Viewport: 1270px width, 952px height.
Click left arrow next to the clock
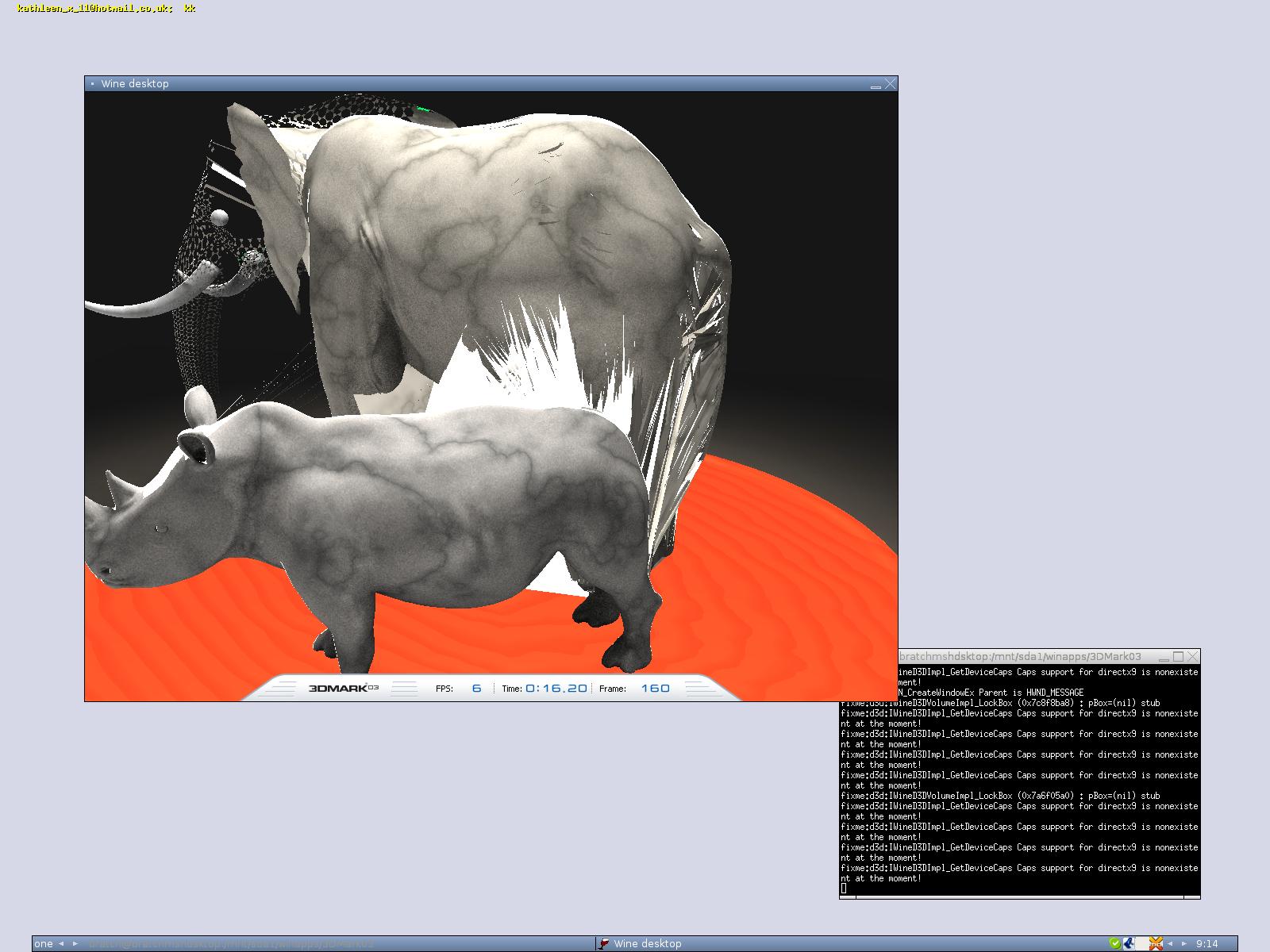1170,943
